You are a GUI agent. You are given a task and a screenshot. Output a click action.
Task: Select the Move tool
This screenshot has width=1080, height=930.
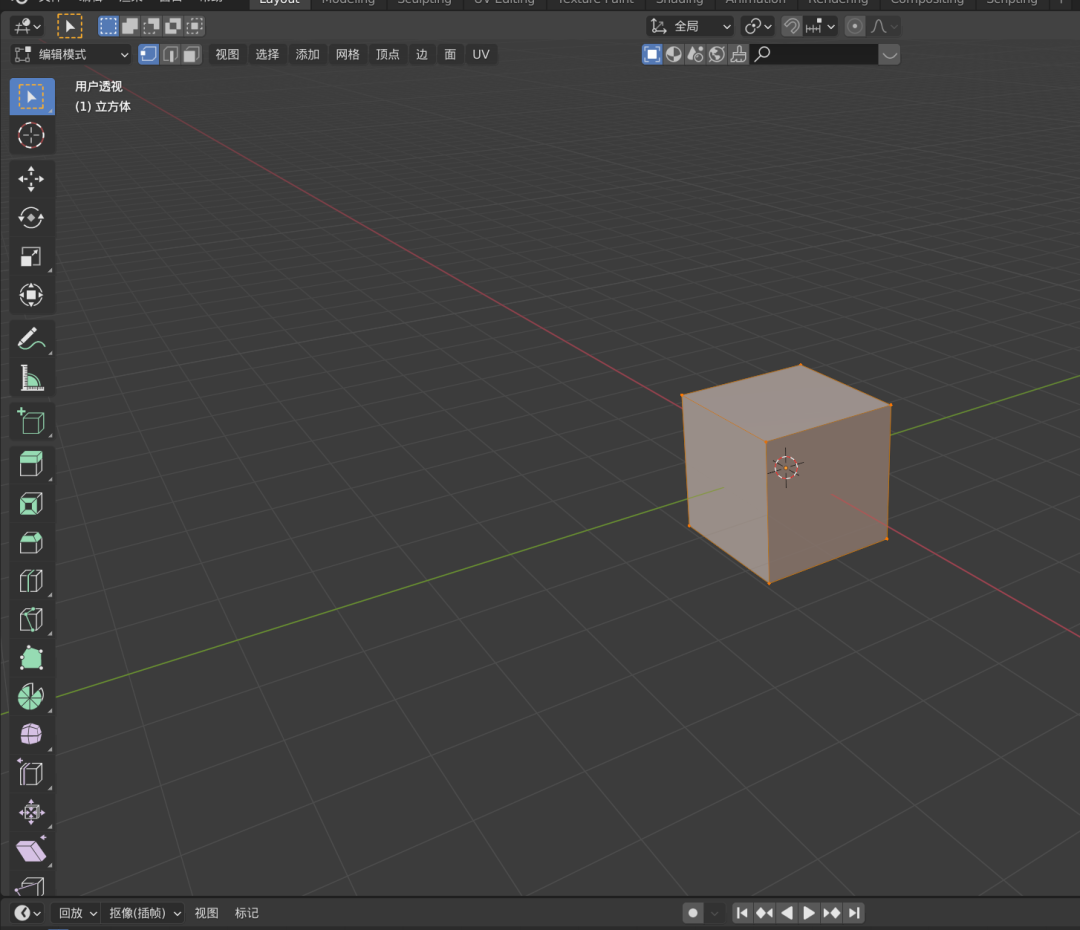tap(31, 179)
